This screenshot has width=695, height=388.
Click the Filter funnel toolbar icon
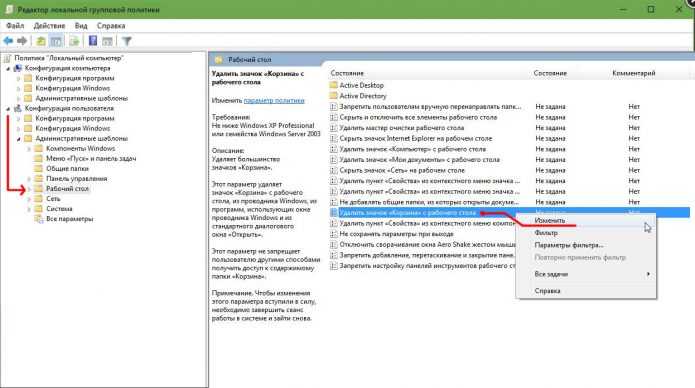(127, 41)
